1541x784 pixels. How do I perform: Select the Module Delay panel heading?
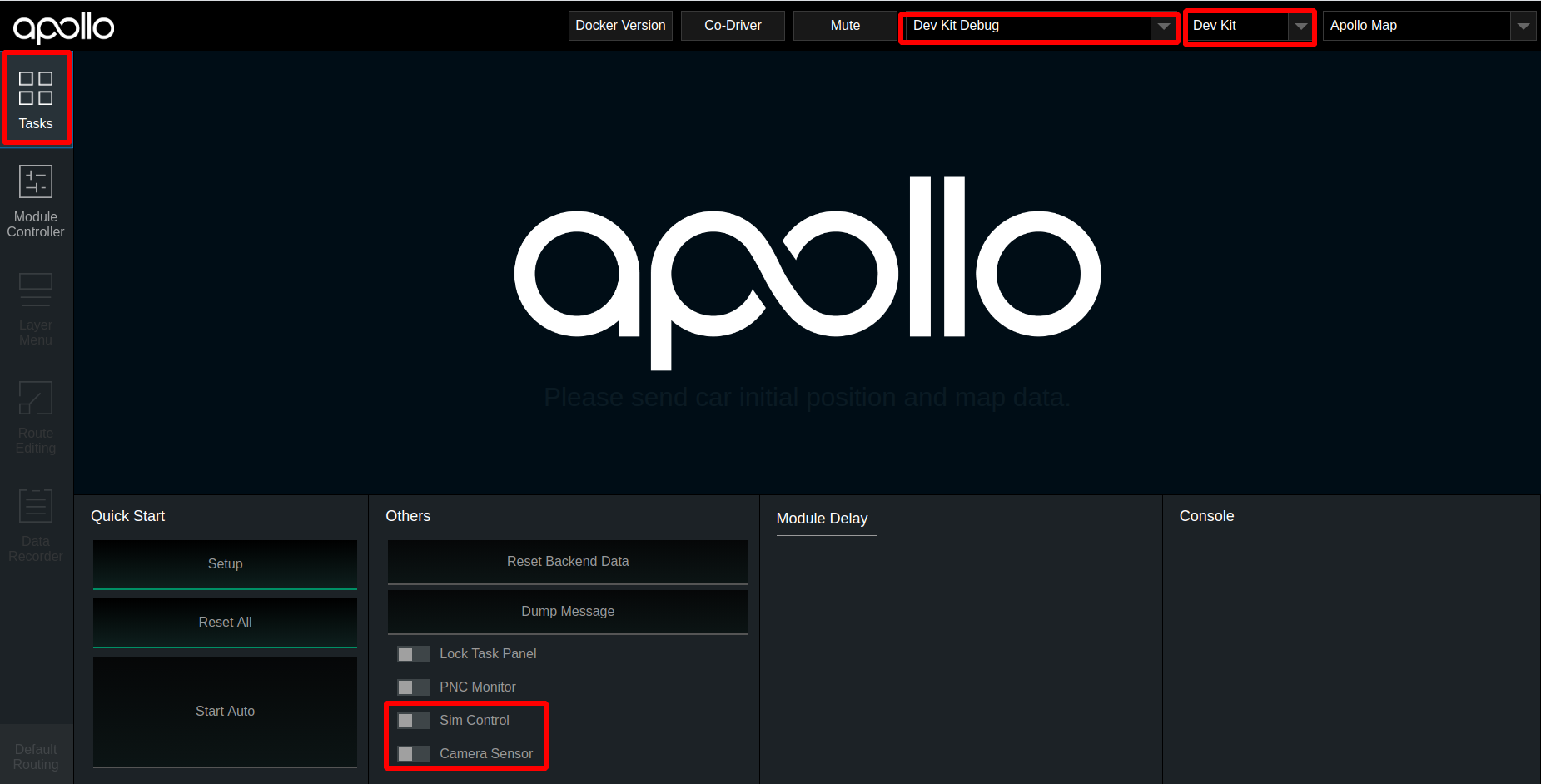(822, 519)
